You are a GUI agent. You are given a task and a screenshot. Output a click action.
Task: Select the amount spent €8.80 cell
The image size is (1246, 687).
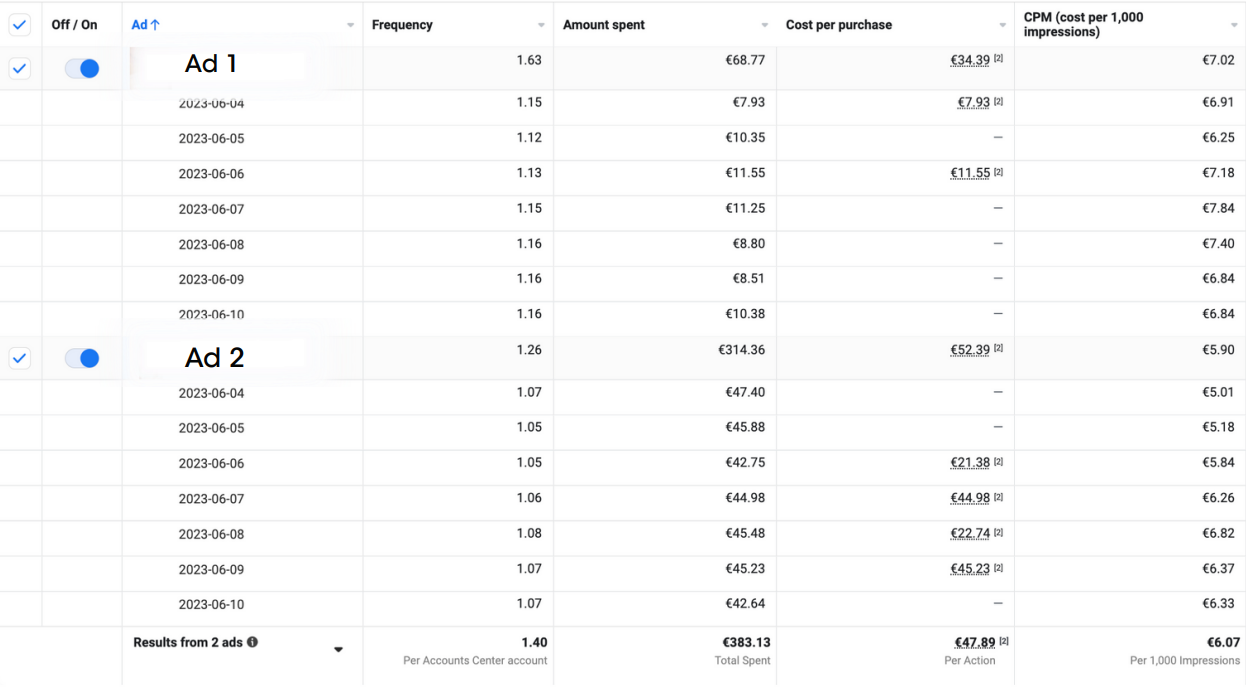pos(749,243)
